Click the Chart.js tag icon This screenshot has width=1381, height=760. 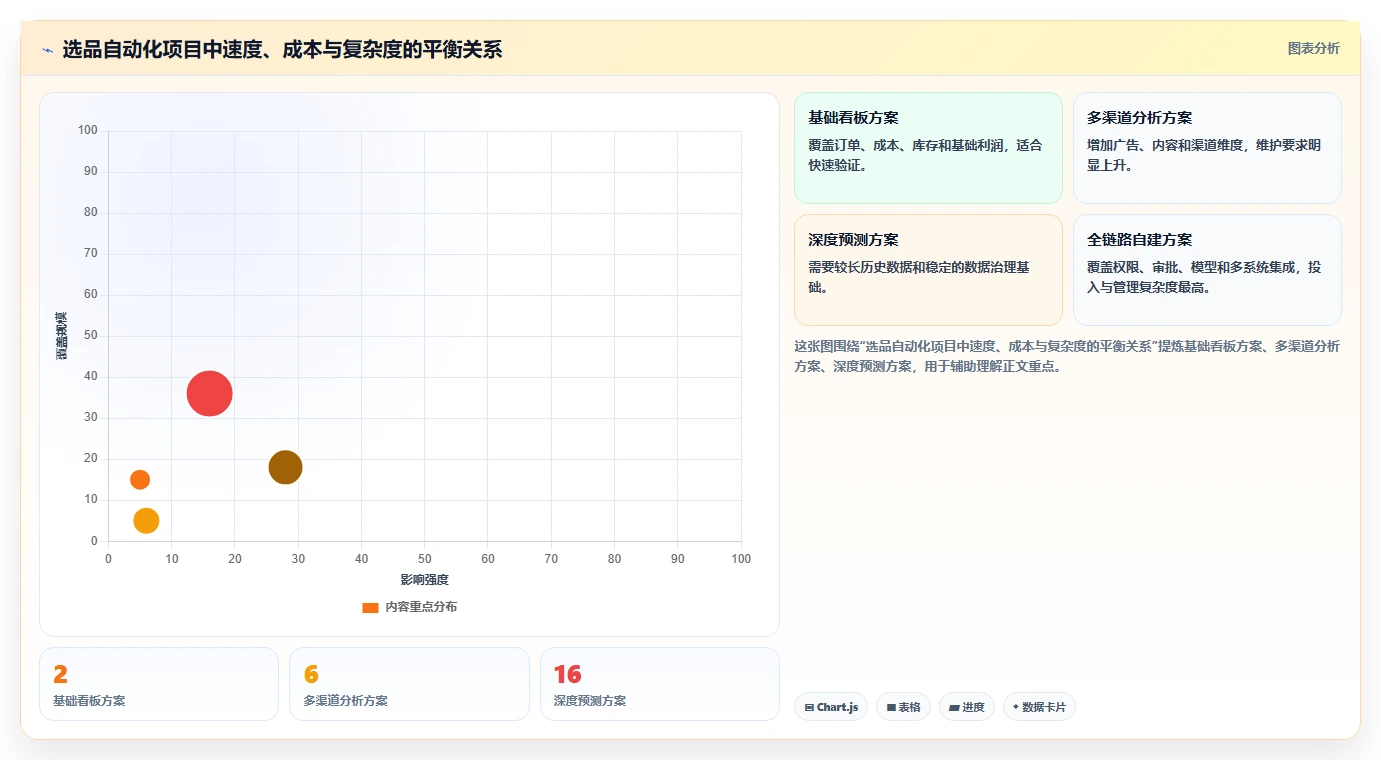coord(809,707)
